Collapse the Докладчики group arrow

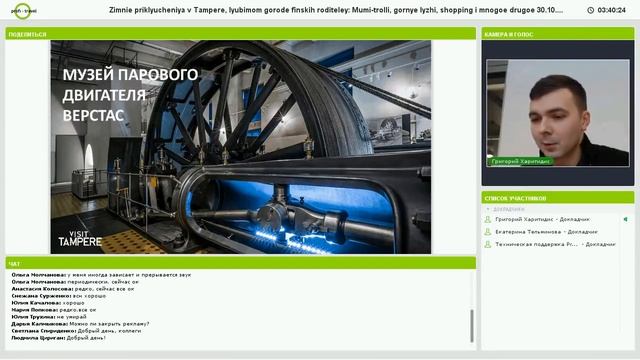[x=488, y=209]
